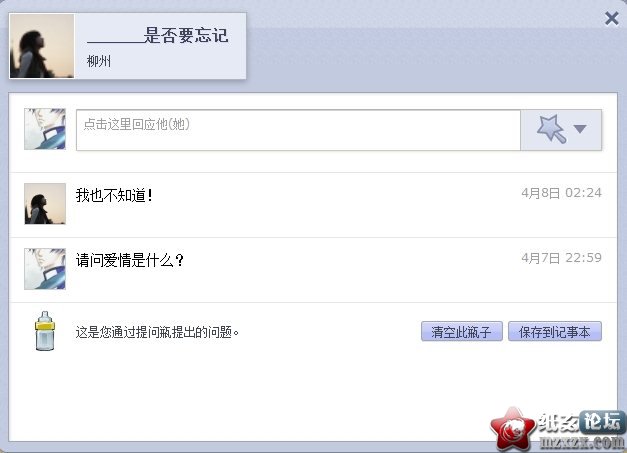The width and height of the screenshot is (627, 453).
Task: Click the location text 柳州
Action: coord(99,61)
